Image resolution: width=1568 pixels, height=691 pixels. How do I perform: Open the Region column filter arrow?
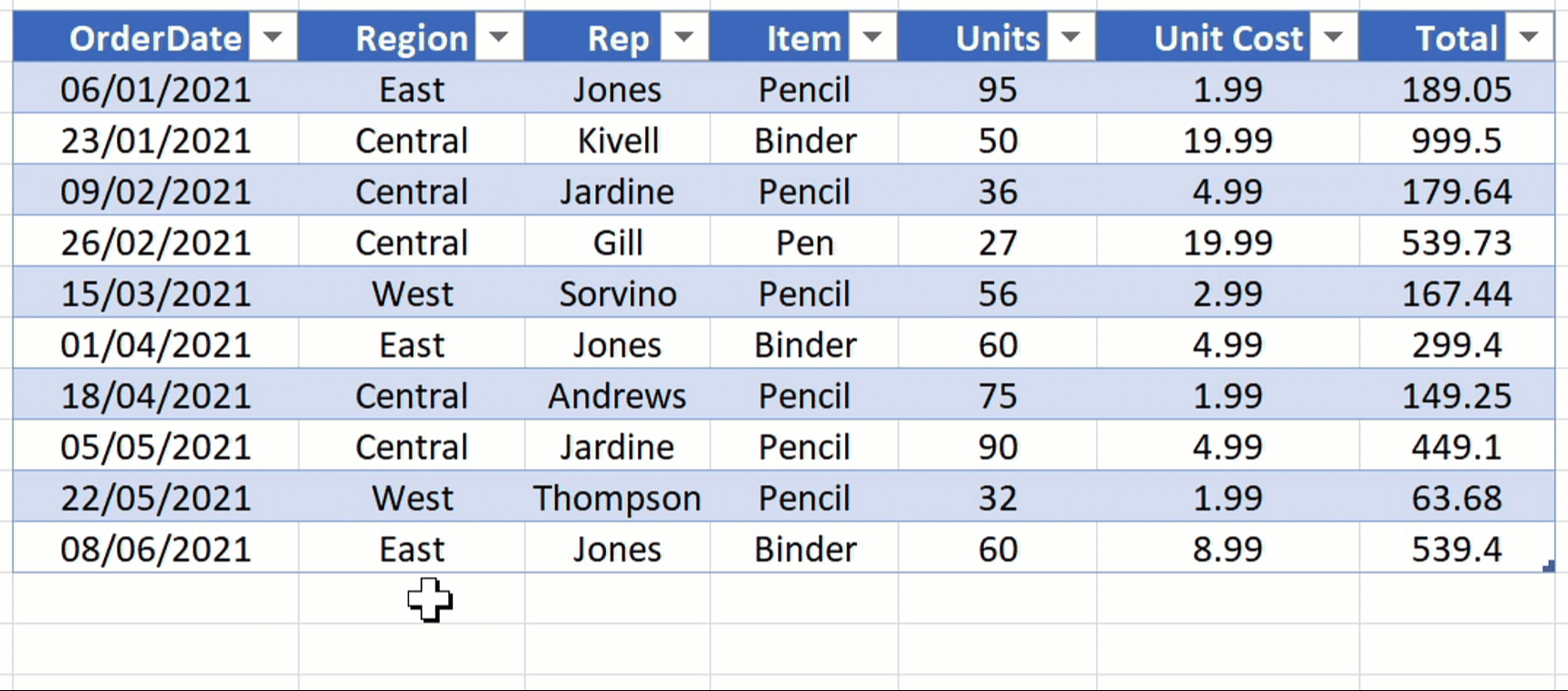pyautogui.click(x=498, y=37)
